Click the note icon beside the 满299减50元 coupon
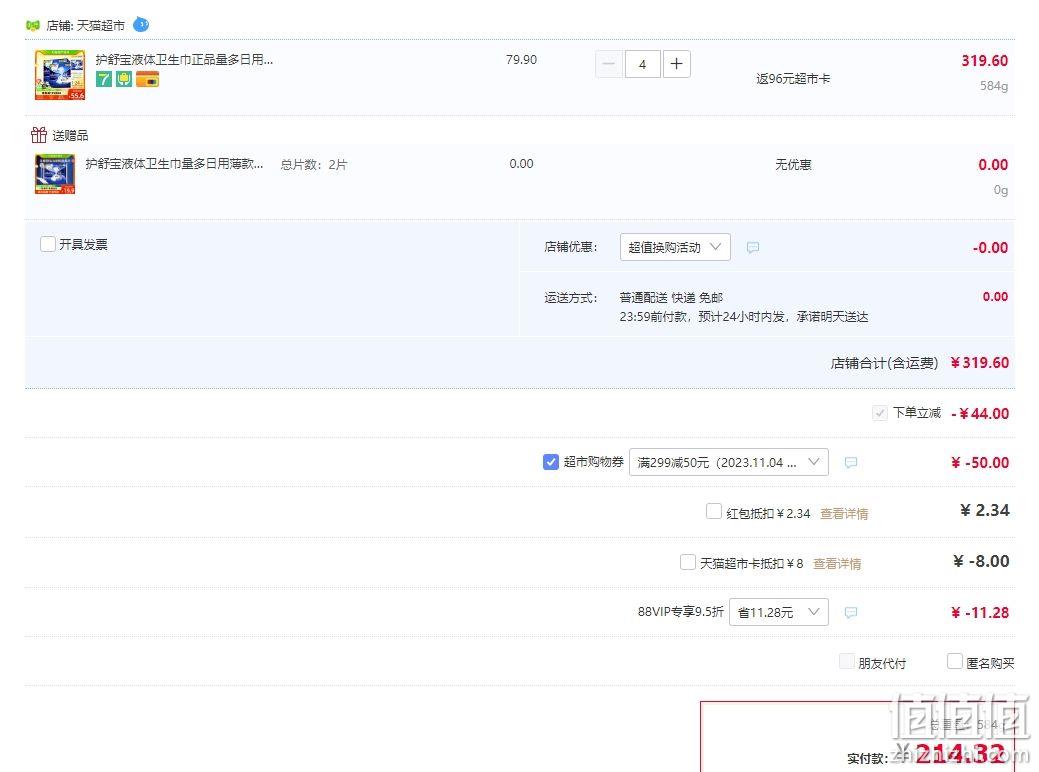Viewport: 1039px width, 772px height. [851, 463]
